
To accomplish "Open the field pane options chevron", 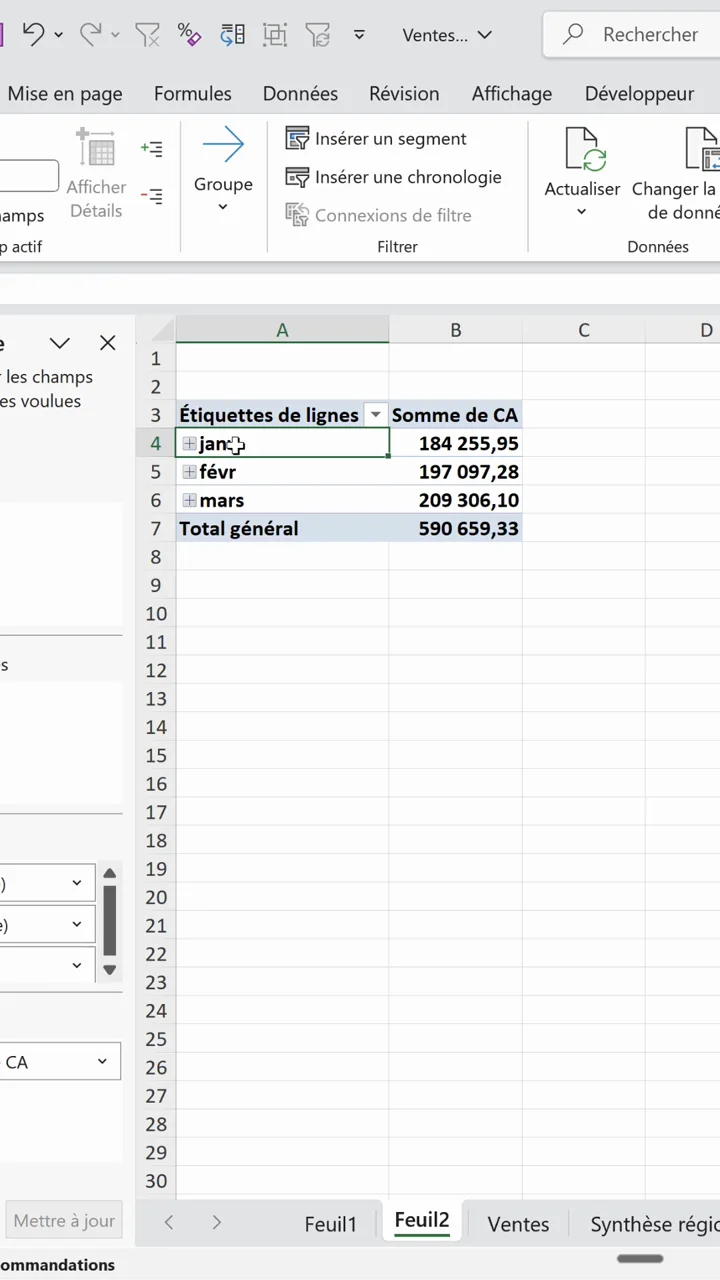I will pyautogui.click(x=60, y=343).
